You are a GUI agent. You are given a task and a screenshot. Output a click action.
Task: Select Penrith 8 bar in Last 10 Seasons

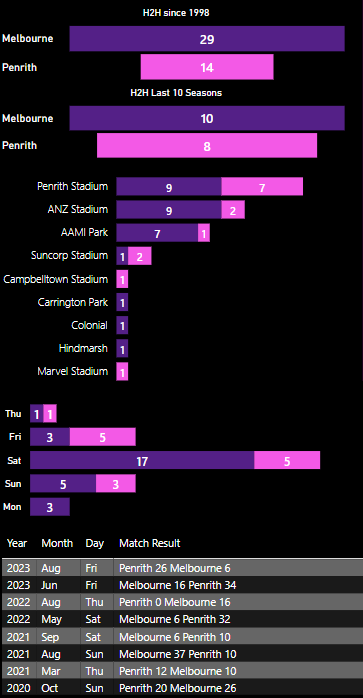207,146
